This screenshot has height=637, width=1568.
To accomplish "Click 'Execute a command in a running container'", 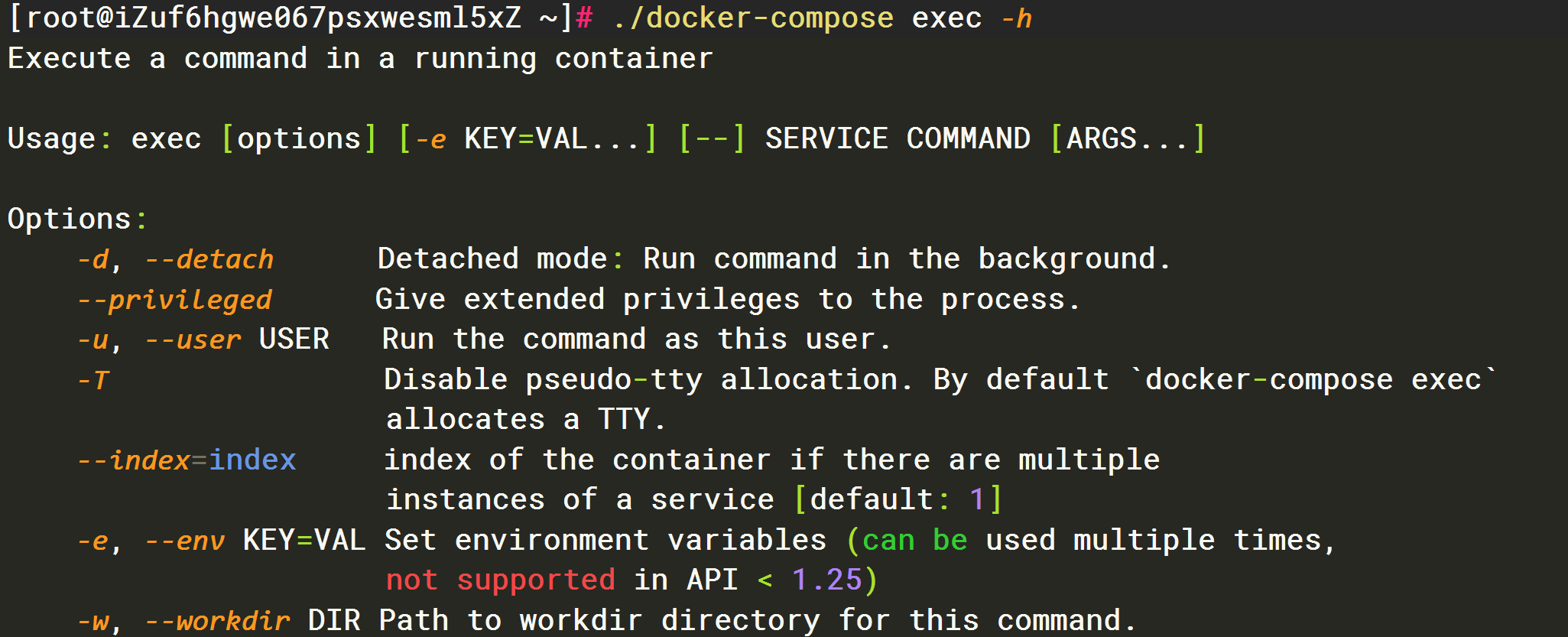I will (x=360, y=59).
